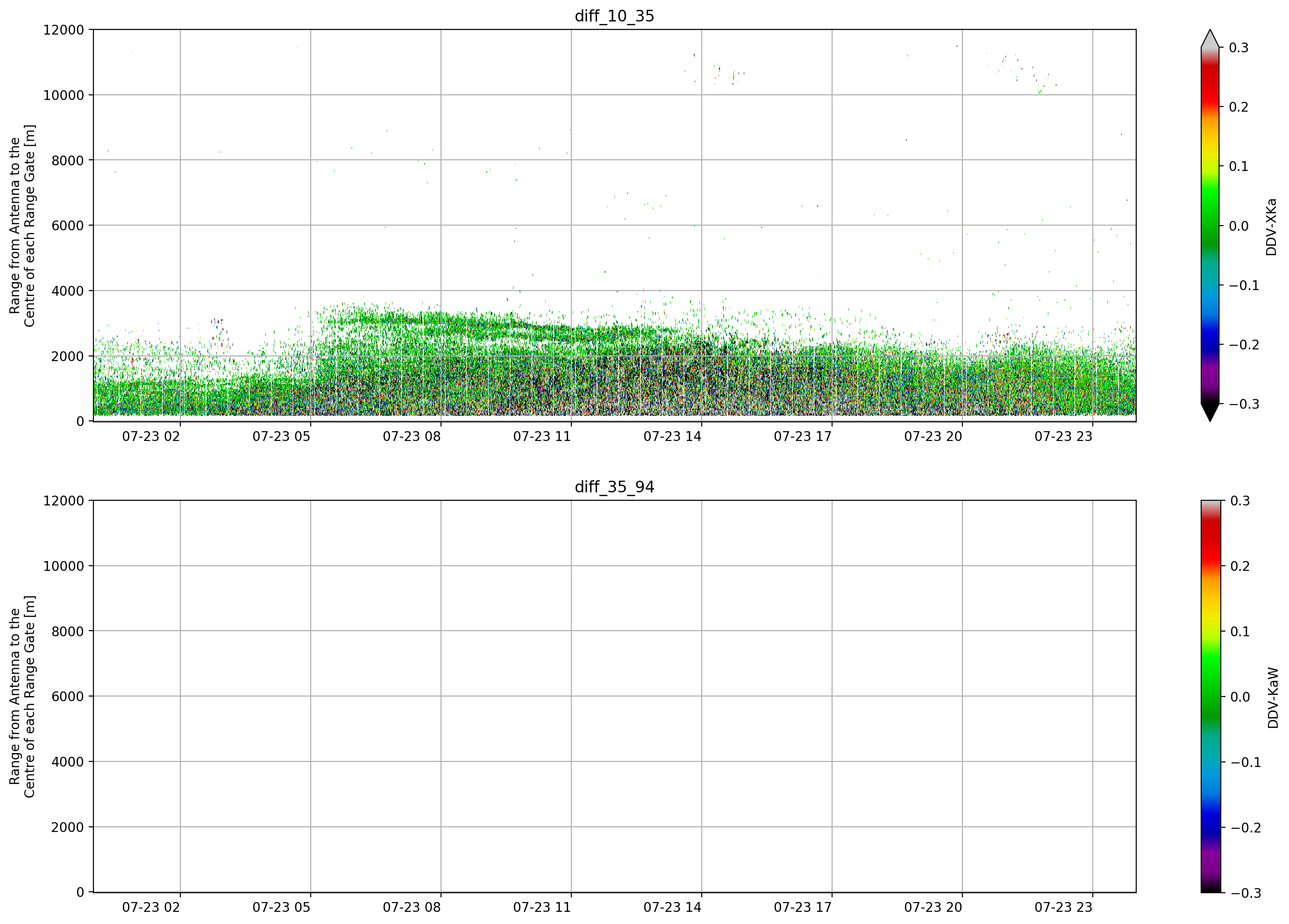Click the 07-23 23 x-tick under diff_35_94
This screenshot has width=1289, height=924.
tap(1063, 908)
